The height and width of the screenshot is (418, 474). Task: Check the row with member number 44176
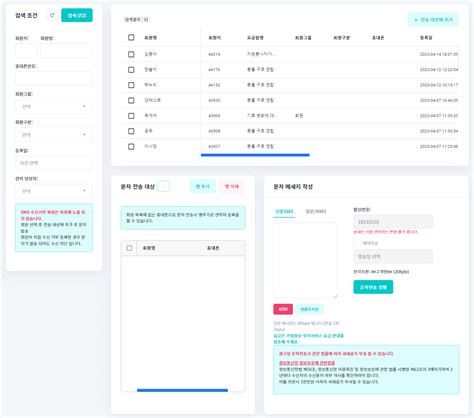point(131,70)
